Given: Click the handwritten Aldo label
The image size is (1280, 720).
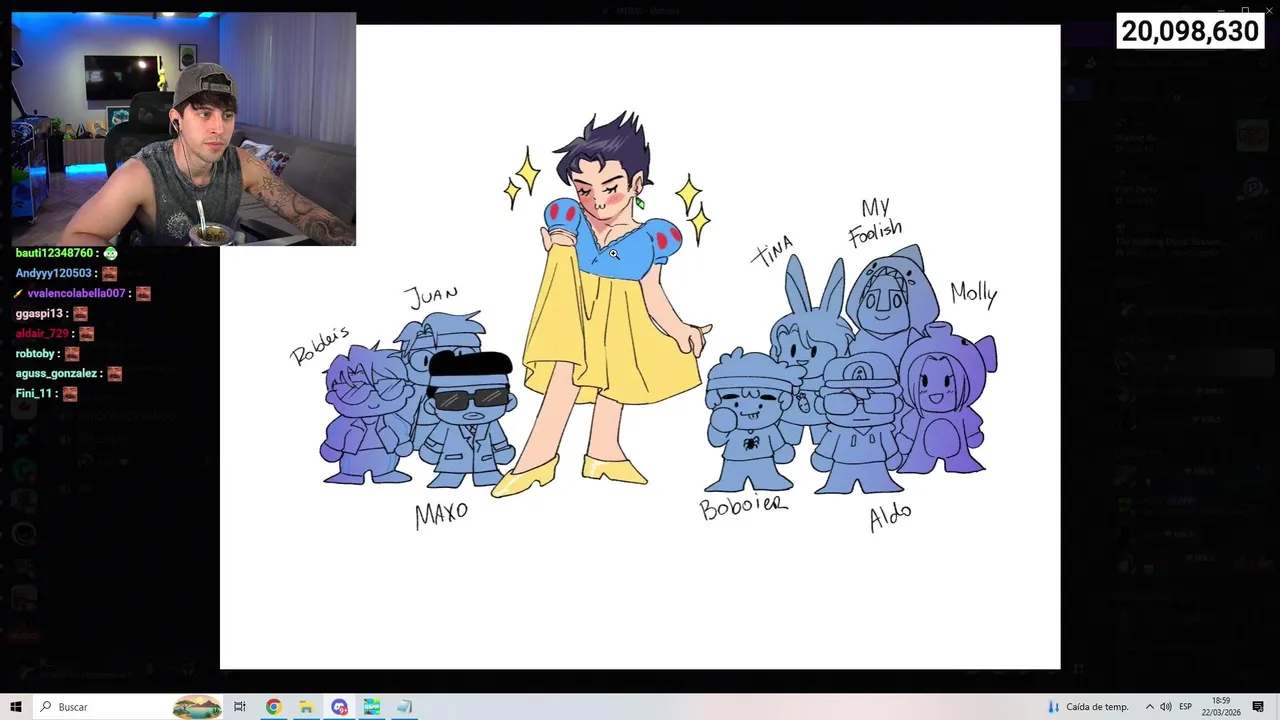Looking at the screenshot, I should pos(890,516).
